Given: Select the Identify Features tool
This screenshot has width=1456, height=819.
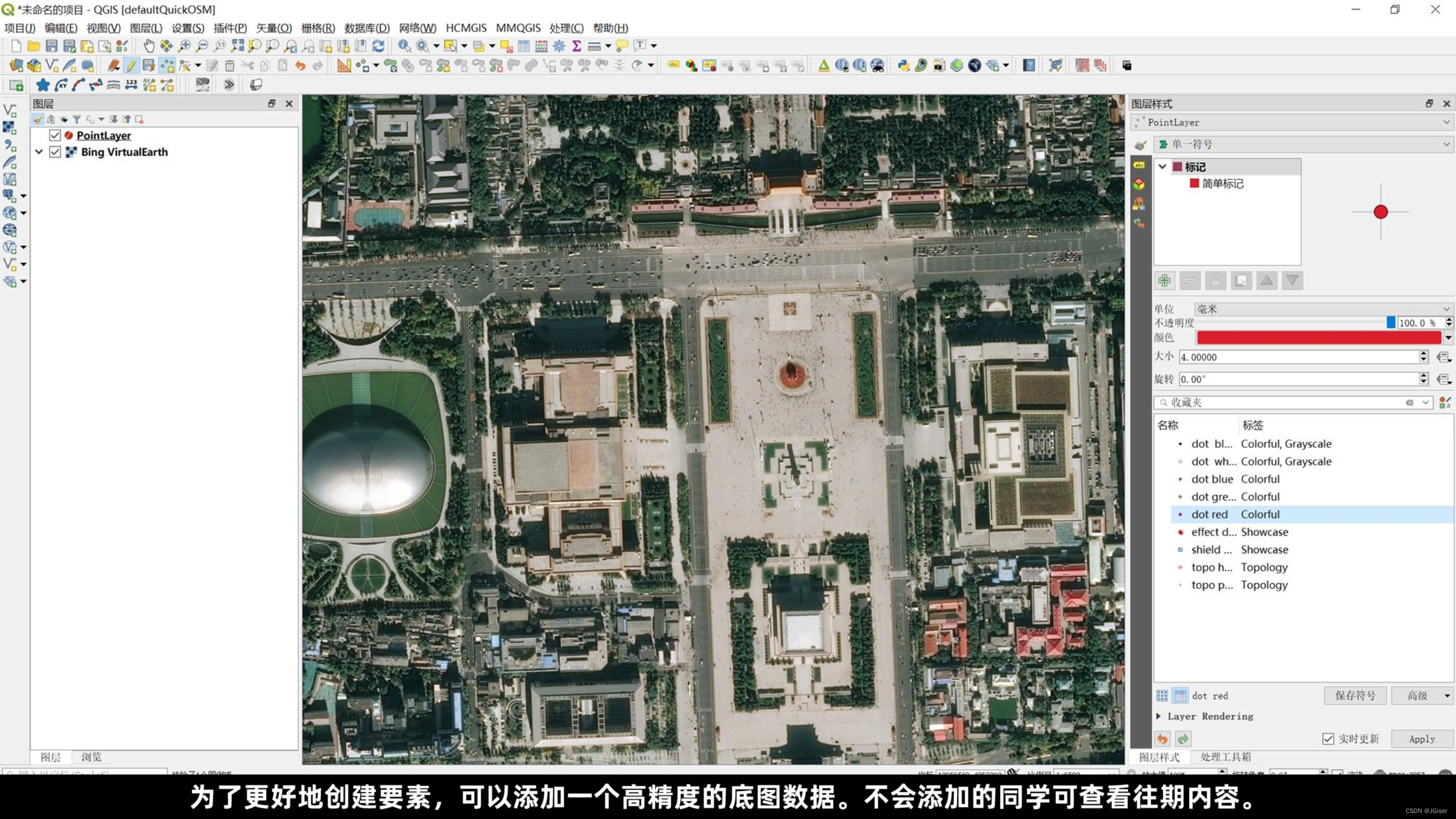Looking at the screenshot, I should 404,46.
